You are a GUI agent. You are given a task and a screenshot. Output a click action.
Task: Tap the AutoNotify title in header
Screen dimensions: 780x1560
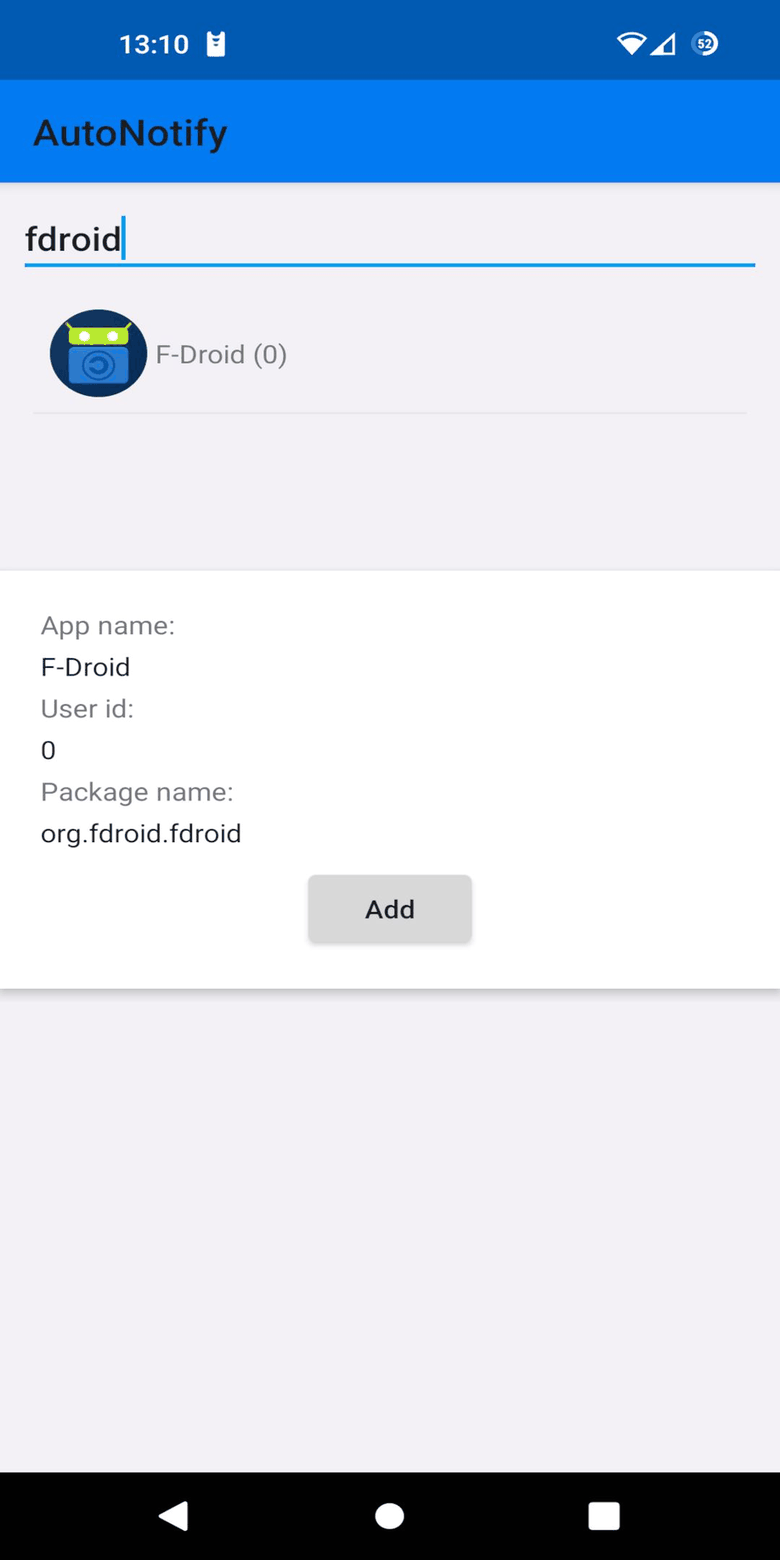tap(130, 132)
